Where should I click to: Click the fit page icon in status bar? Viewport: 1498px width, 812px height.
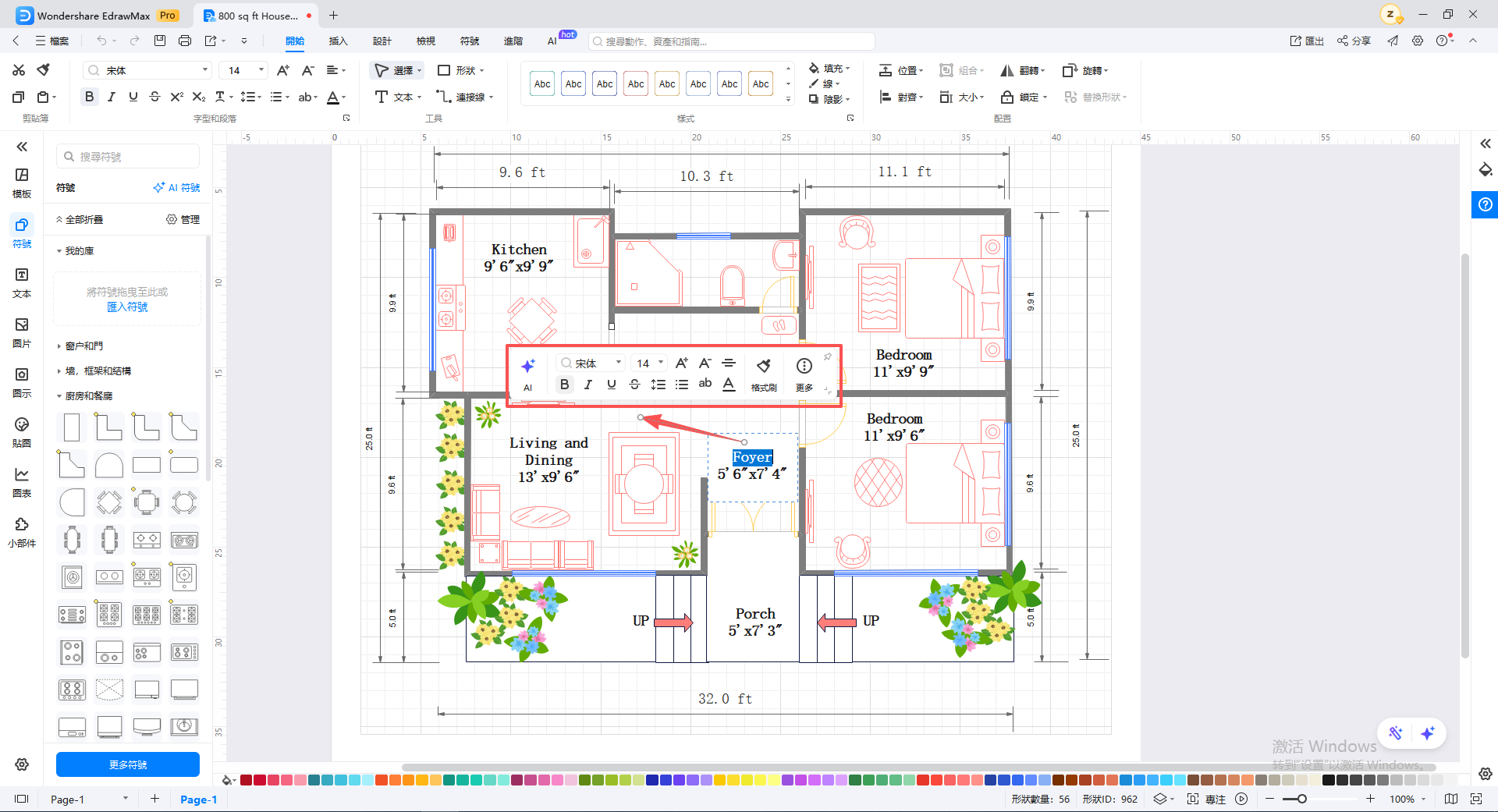[1475, 799]
